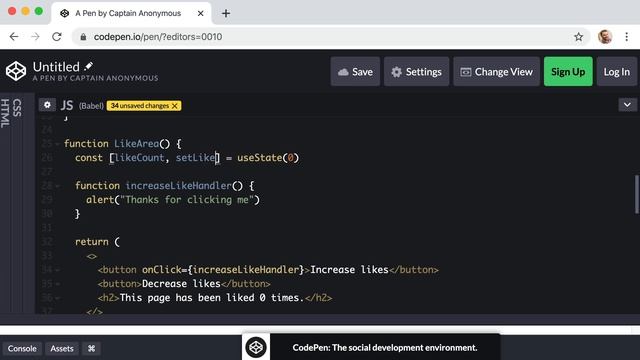Image resolution: width=640 pixels, height=360 pixels.
Task: Open a new browser tab
Action: (x=226, y=13)
